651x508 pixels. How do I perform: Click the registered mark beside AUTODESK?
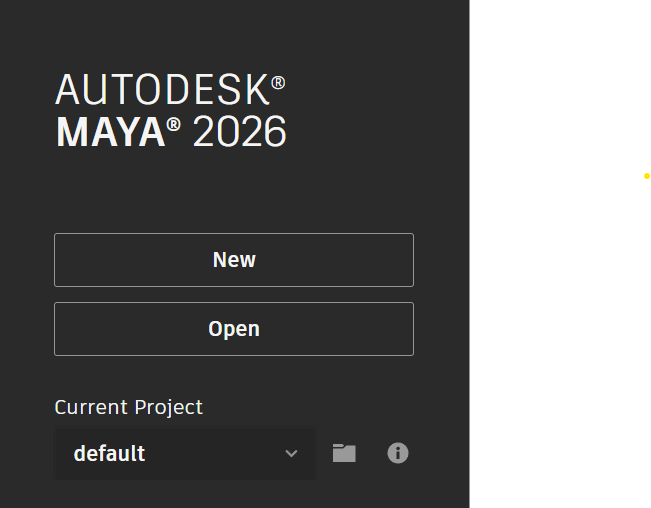coord(278,82)
